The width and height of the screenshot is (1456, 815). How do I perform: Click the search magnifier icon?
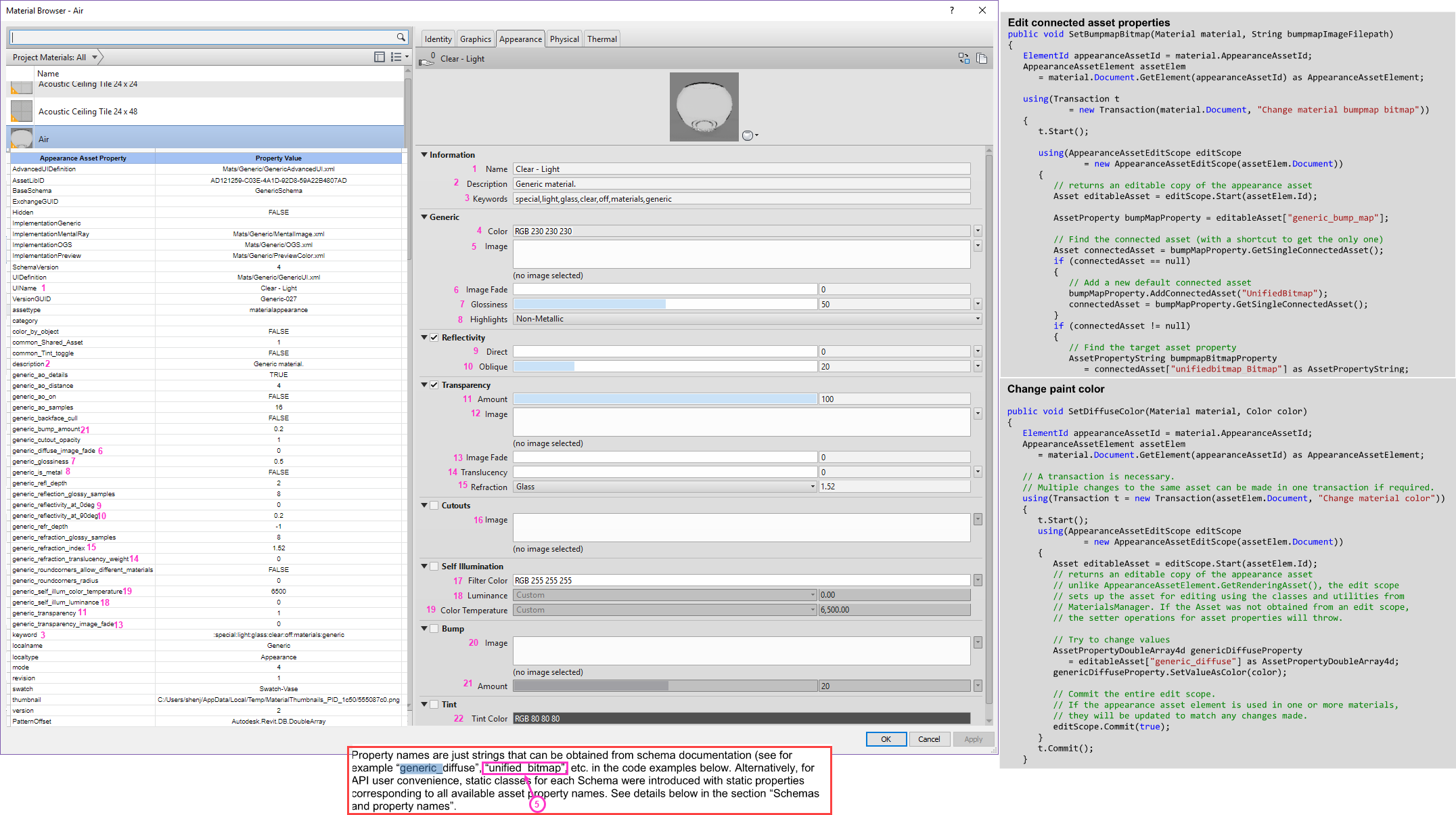click(401, 37)
